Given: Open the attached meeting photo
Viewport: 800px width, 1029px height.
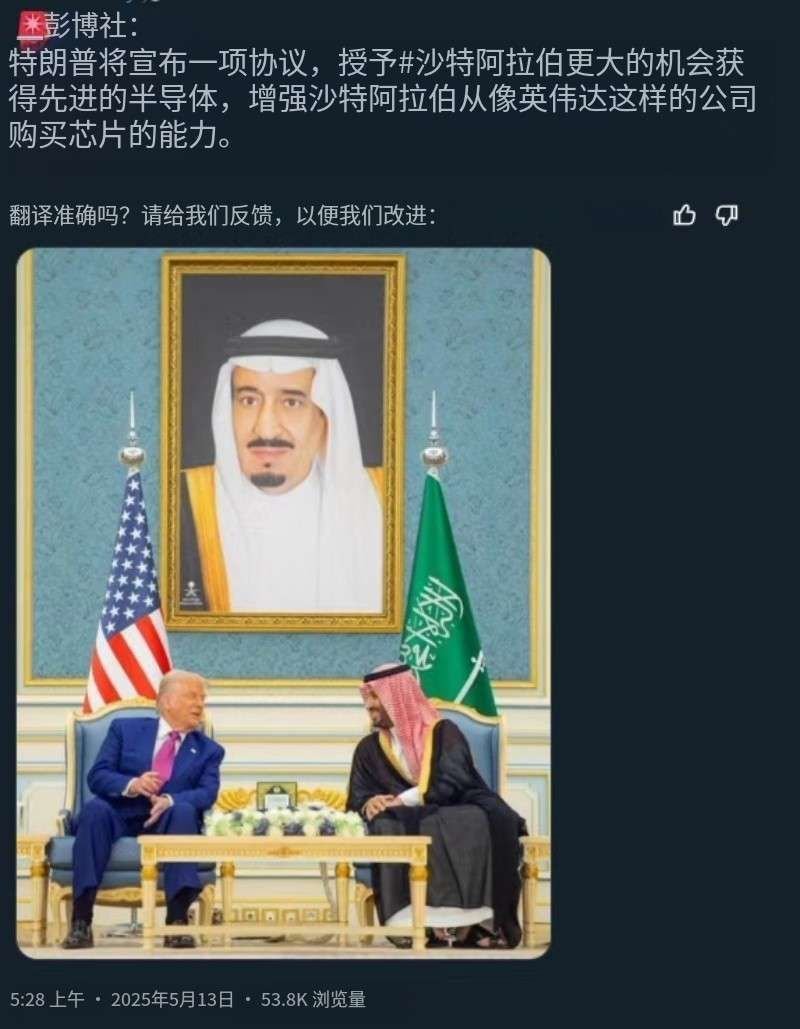Looking at the screenshot, I should tap(284, 602).
